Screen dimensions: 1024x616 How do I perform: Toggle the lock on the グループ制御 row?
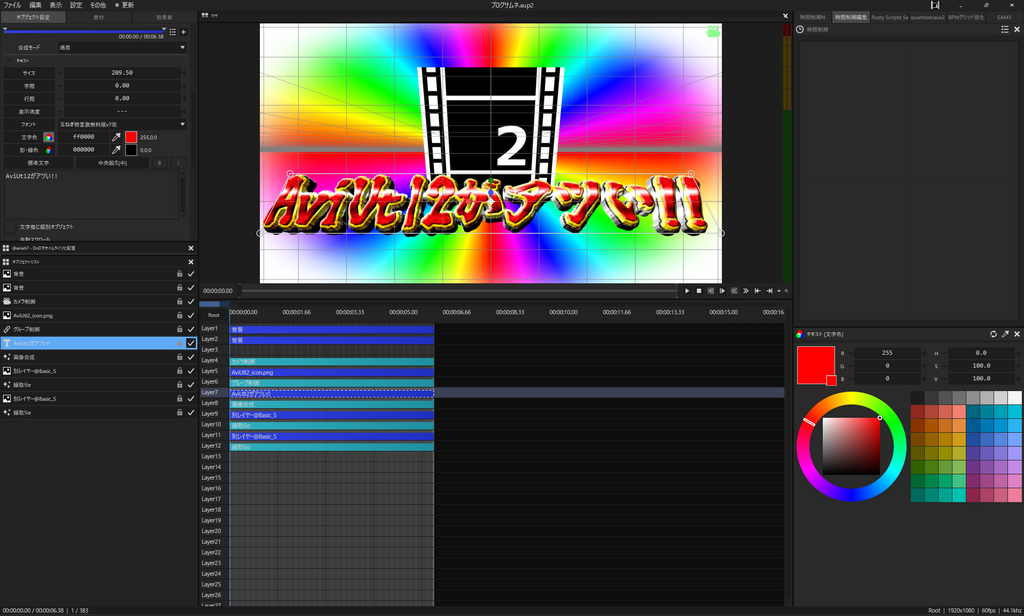coord(180,329)
